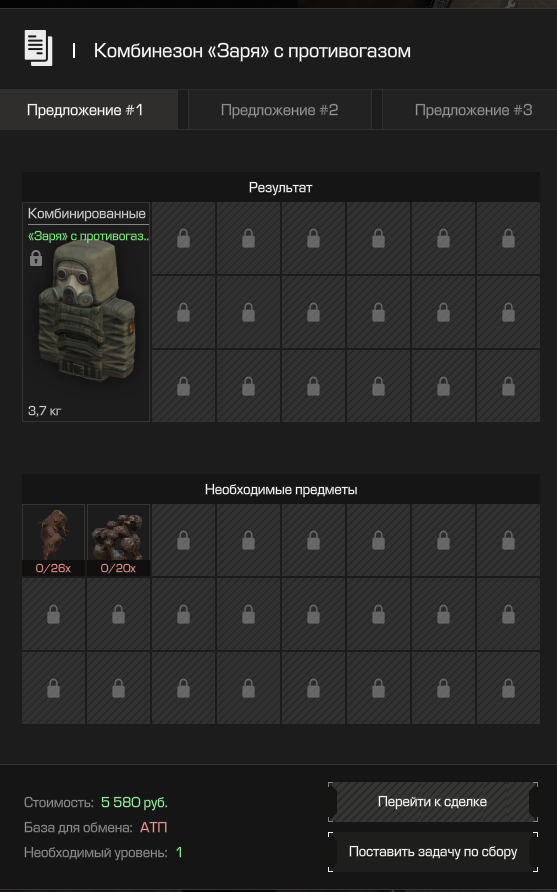Click bottom-left locked slot in Необходимые предметы

pos(53,688)
